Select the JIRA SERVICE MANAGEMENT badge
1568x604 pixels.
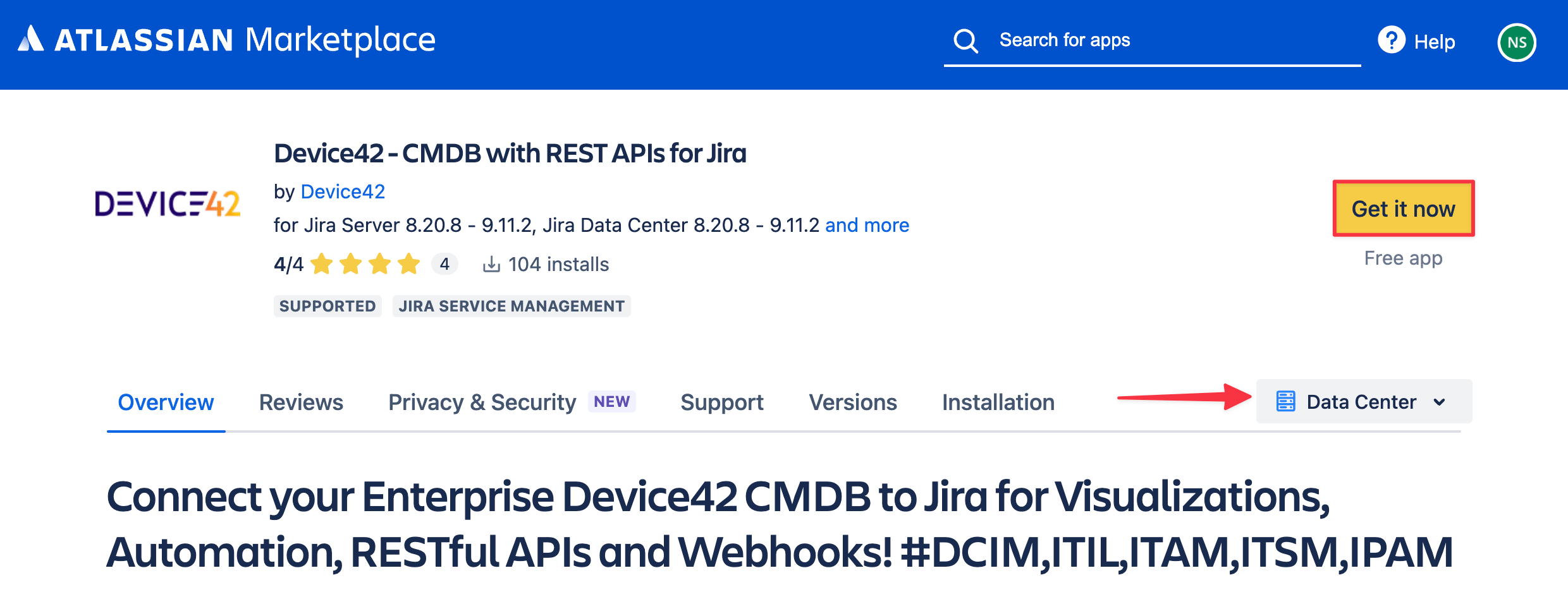[x=511, y=306]
